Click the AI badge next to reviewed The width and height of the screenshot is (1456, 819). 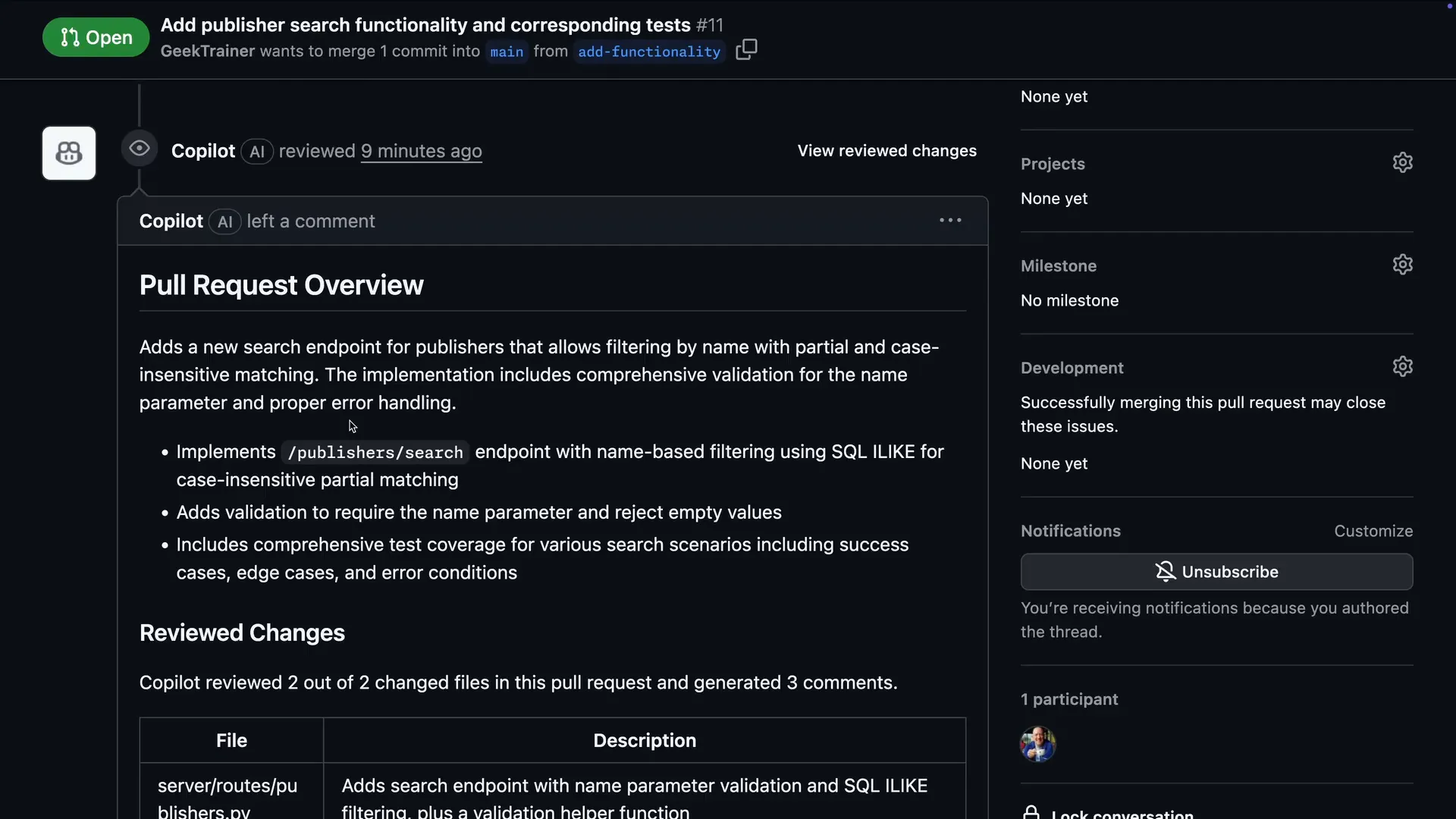[x=257, y=152]
